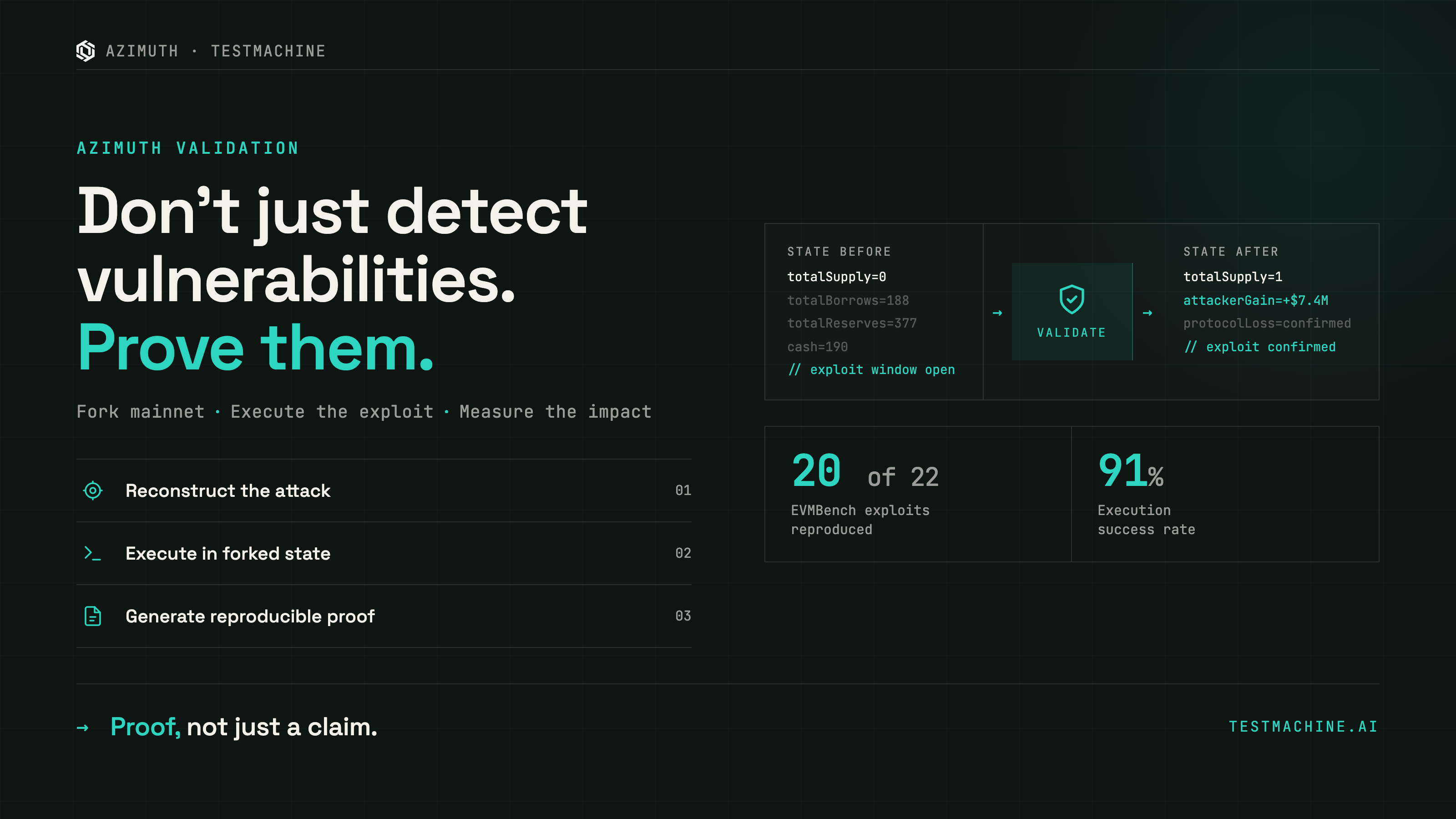This screenshot has height=819, width=1456.
Task: Click the vulnerabilities. headline line
Action: tap(296, 279)
